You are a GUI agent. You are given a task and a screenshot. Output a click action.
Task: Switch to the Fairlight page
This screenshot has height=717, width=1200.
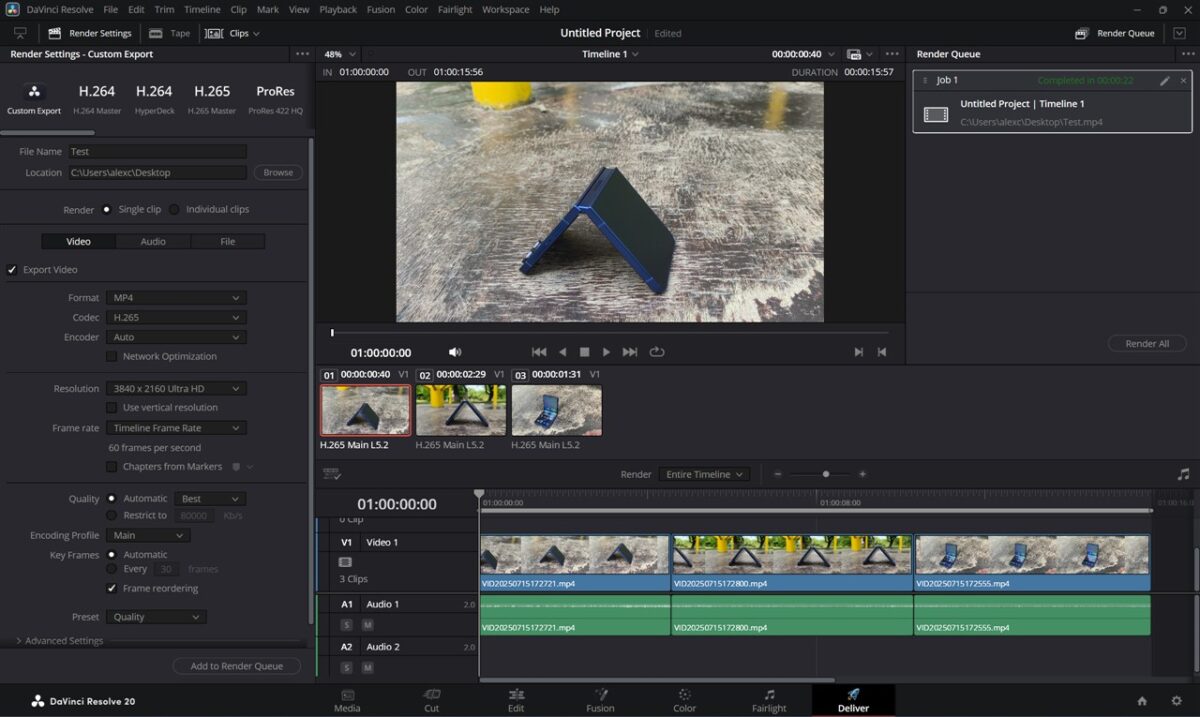click(769, 700)
